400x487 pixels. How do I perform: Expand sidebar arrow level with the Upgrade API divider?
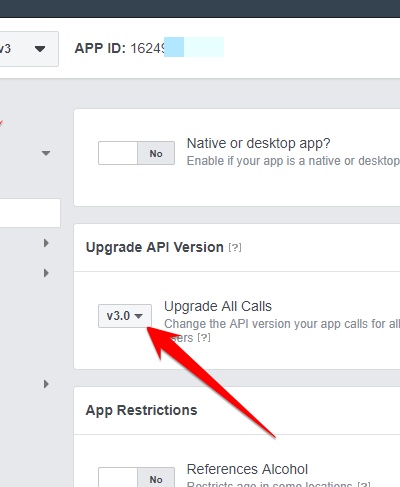(x=46, y=273)
